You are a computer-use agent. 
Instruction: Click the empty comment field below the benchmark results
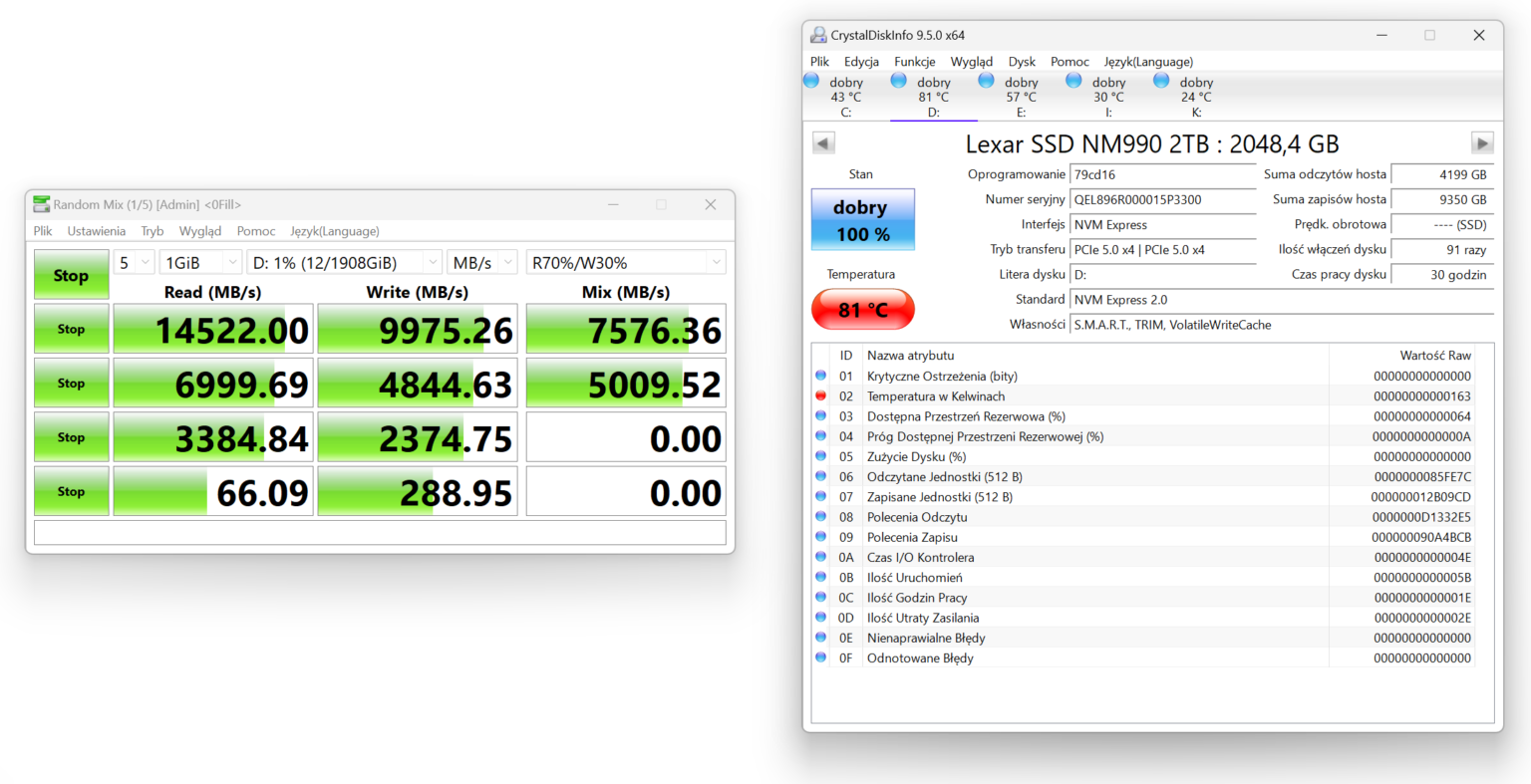pos(379,531)
